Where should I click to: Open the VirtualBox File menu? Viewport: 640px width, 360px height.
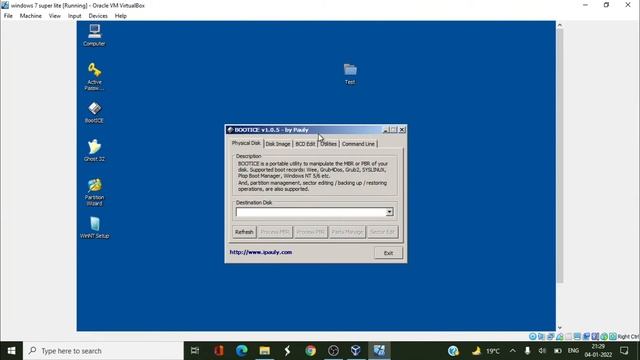pos(8,16)
